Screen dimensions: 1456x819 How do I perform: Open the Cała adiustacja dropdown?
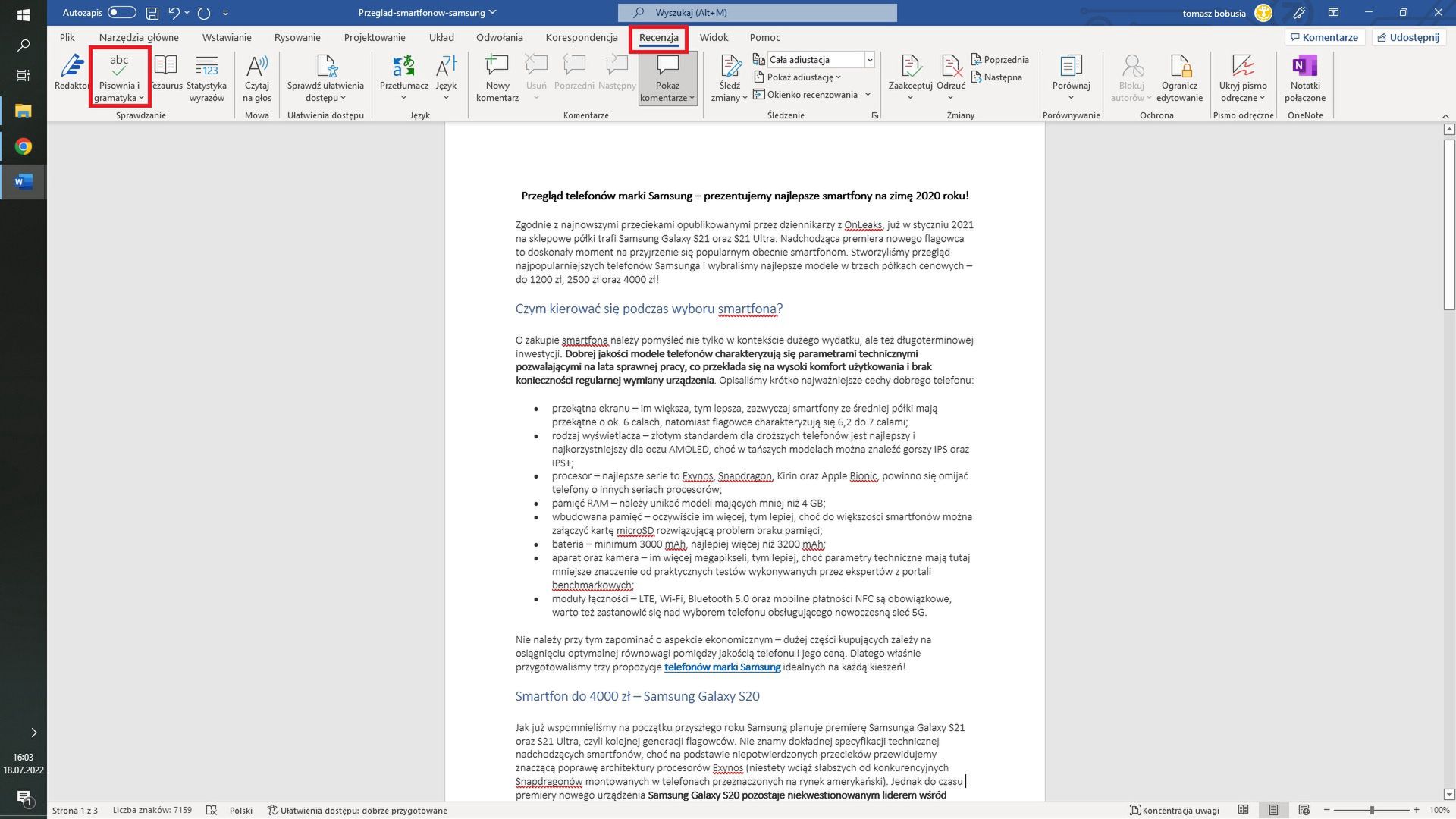(x=869, y=59)
